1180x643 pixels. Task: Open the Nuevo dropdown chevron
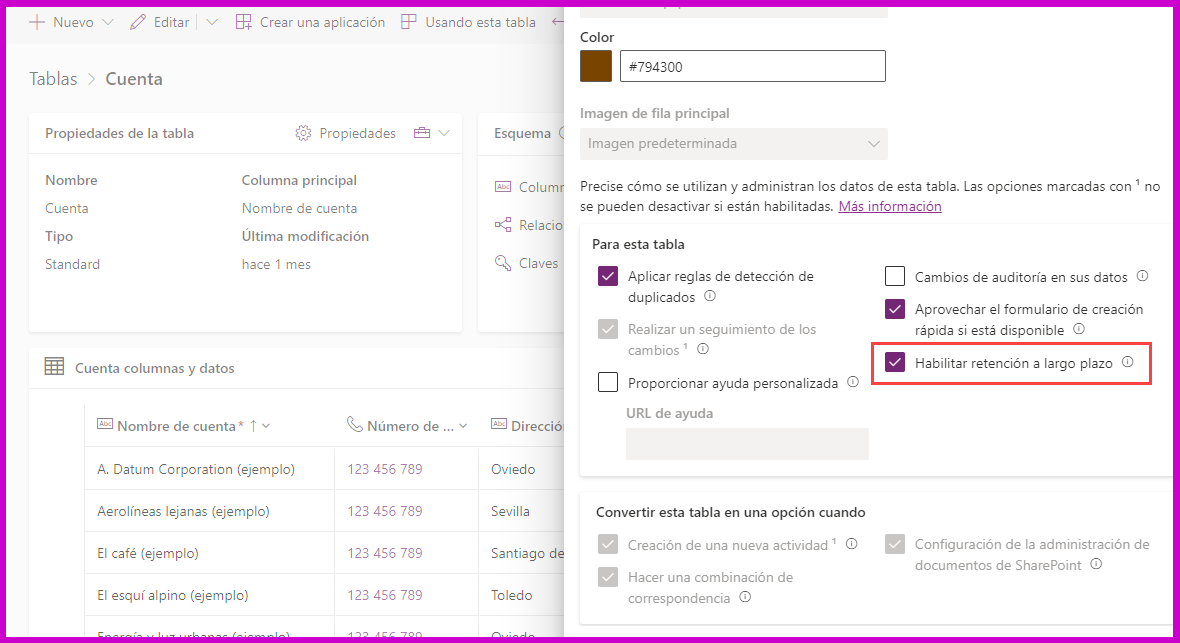click(x=108, y=23)
